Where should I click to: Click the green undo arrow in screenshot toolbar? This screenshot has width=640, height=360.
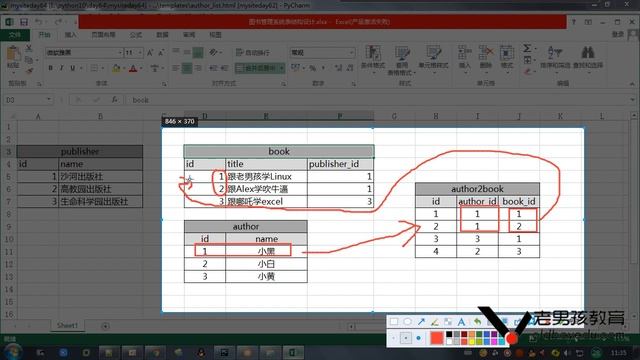point(477,322)
